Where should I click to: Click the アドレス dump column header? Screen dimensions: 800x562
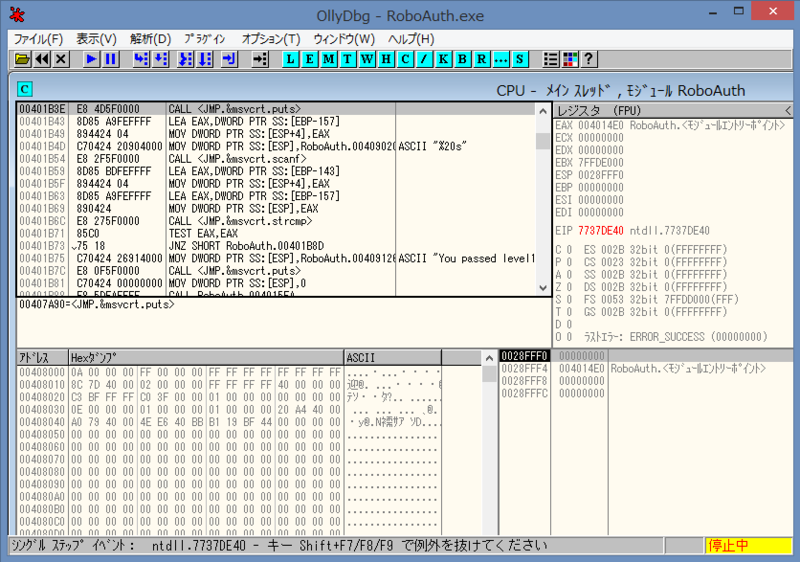click(x=42, y=357)
